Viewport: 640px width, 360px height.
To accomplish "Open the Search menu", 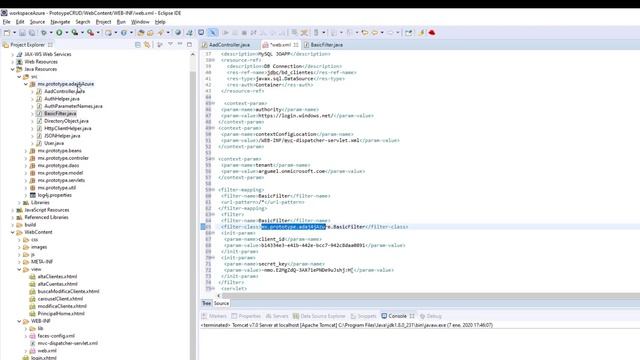I will pos(82,22).
